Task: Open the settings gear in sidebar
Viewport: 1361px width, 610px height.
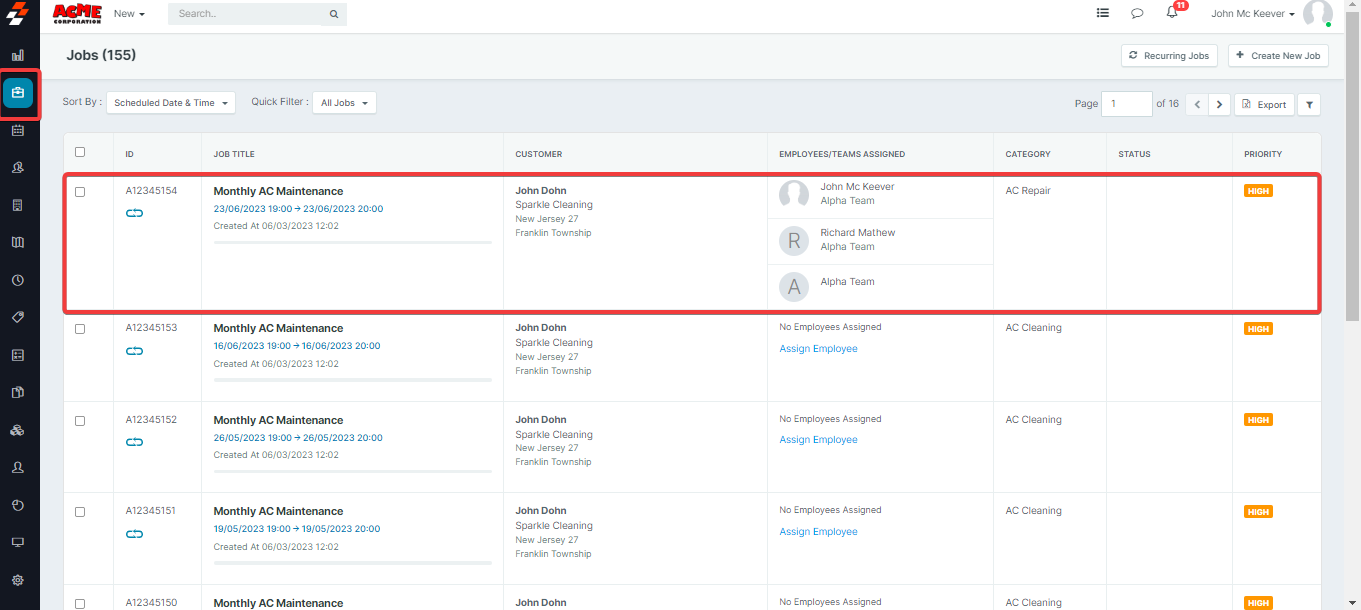Action: (x=18, y=580)
